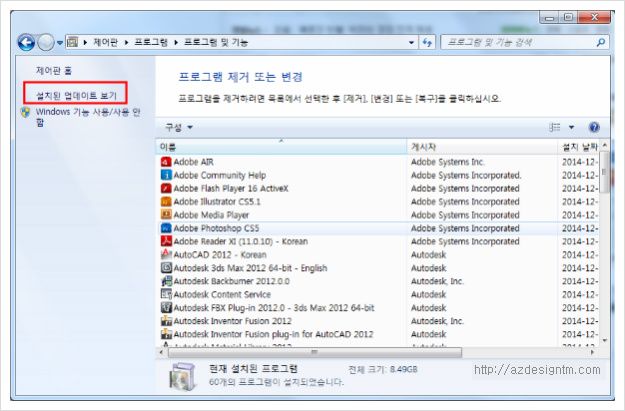
Task: Click the refresh button beside address bar
Action: [x=427, y=42]
